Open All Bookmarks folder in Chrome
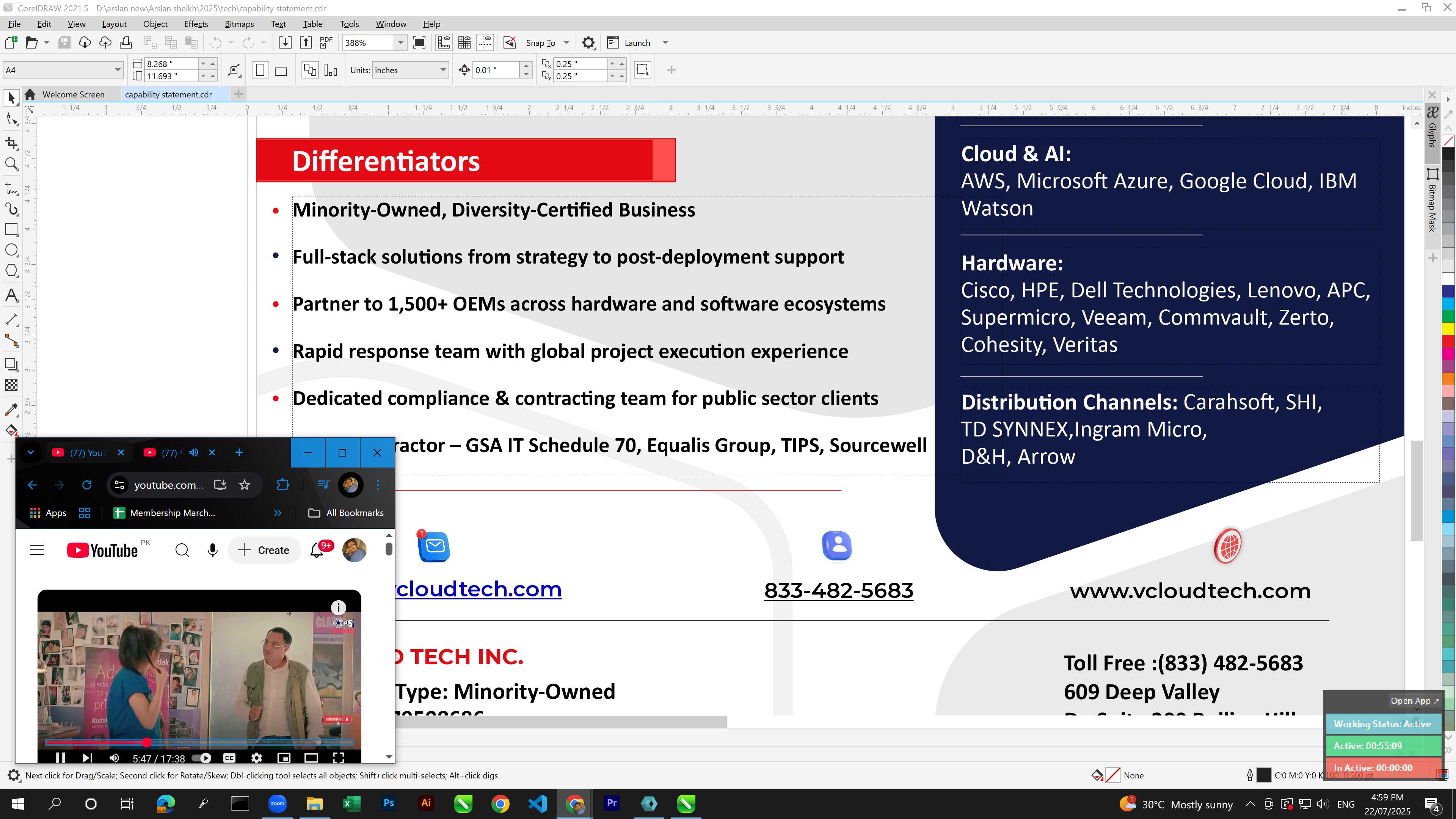Image resolution: width=1456 pixels, height=819 pixels. point(346,513)
